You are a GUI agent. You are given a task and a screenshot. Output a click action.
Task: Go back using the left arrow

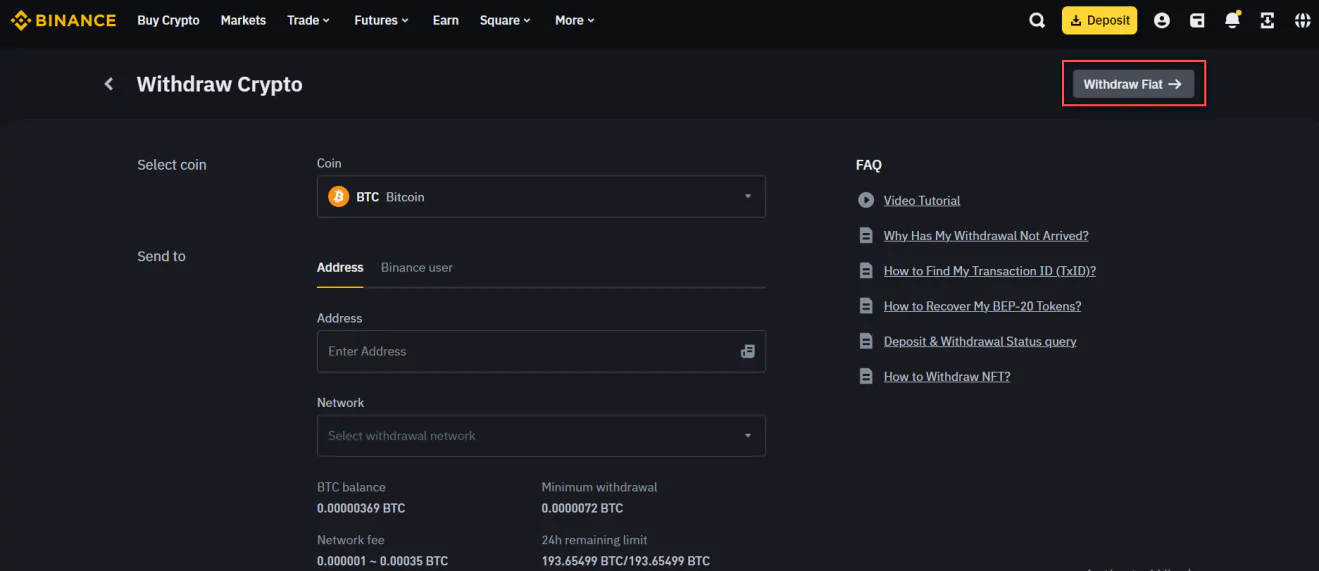pos(109,84)
